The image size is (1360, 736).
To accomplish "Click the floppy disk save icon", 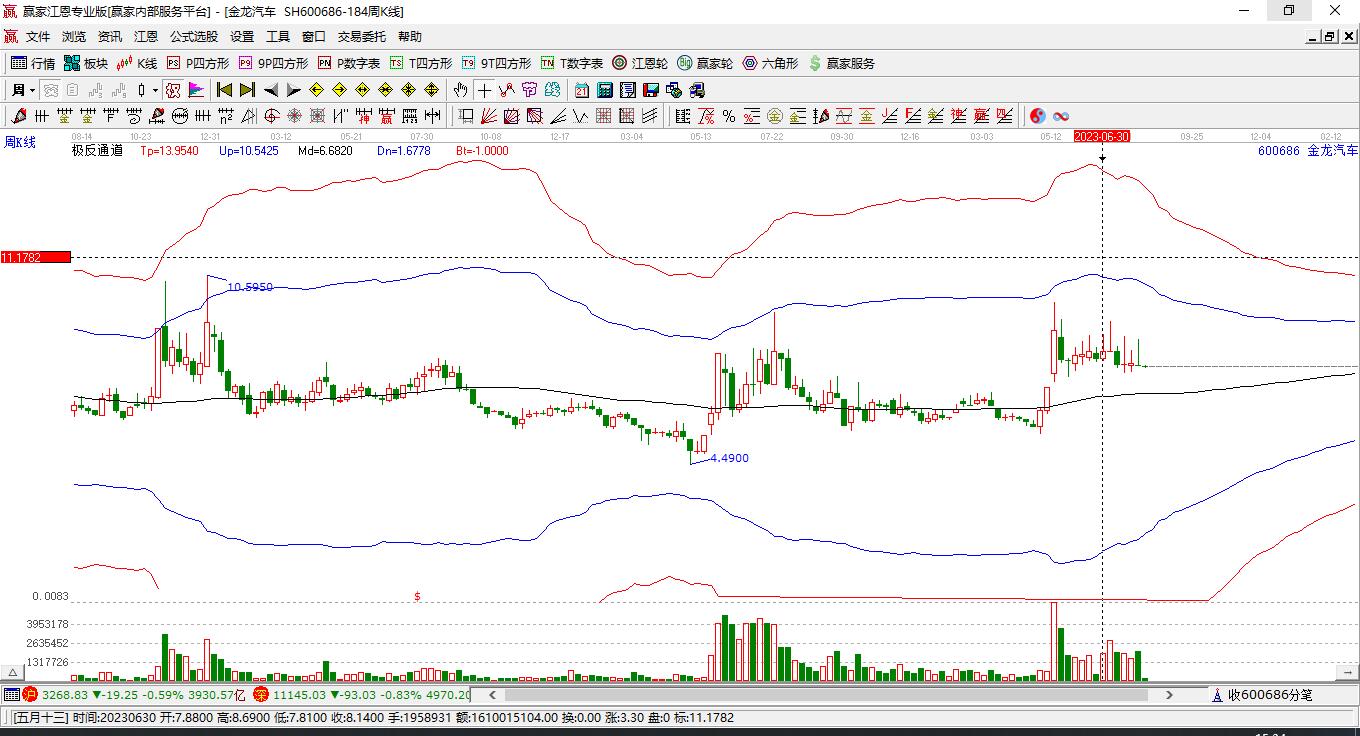I will click(x=651, y=90).
